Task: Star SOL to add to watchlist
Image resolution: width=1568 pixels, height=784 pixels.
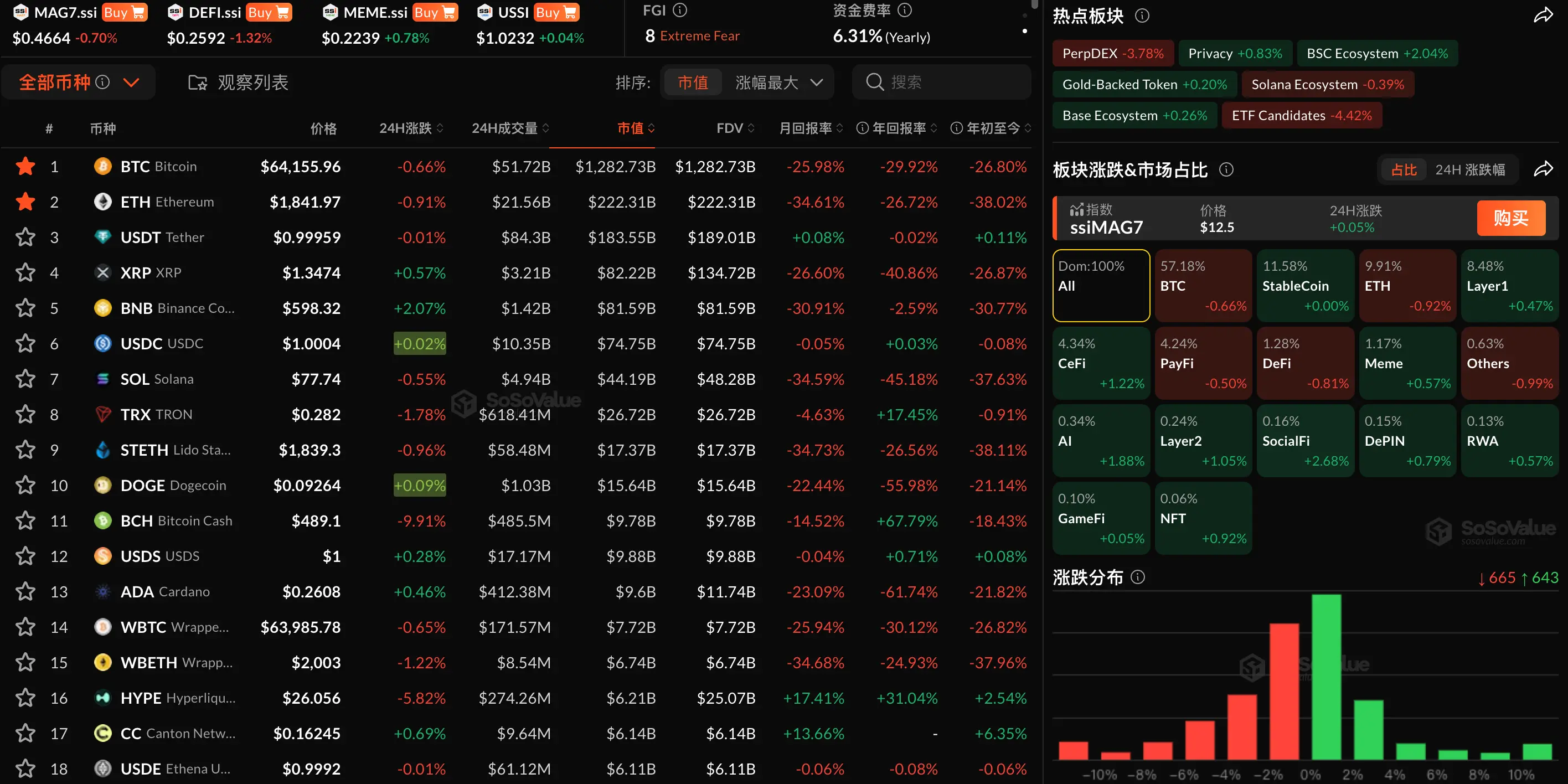Action: point(25,379)
